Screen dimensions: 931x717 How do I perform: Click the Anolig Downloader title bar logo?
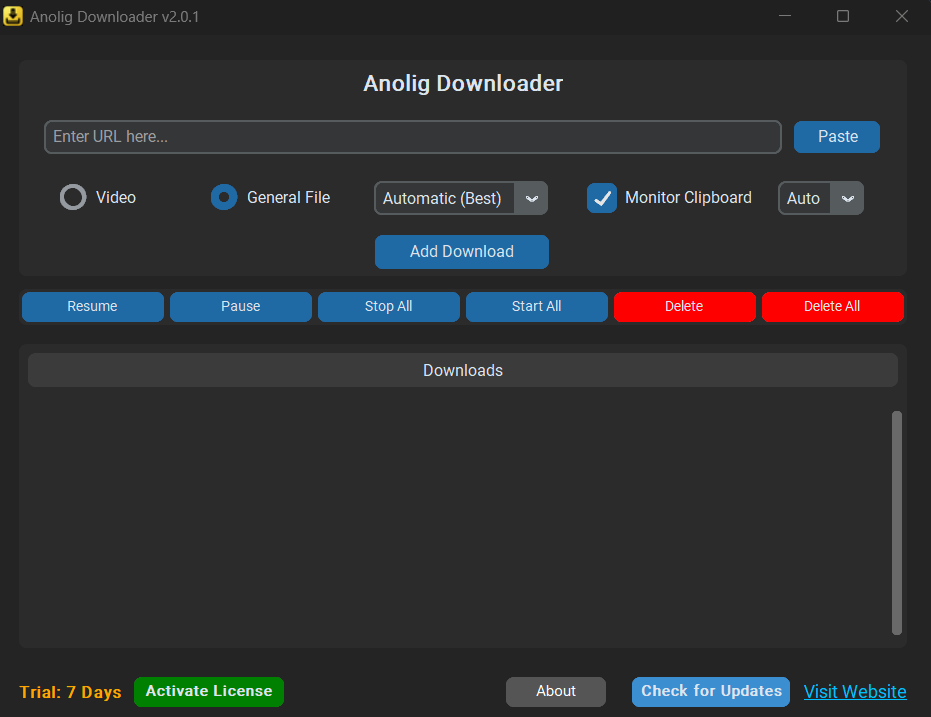pos(13,16)
